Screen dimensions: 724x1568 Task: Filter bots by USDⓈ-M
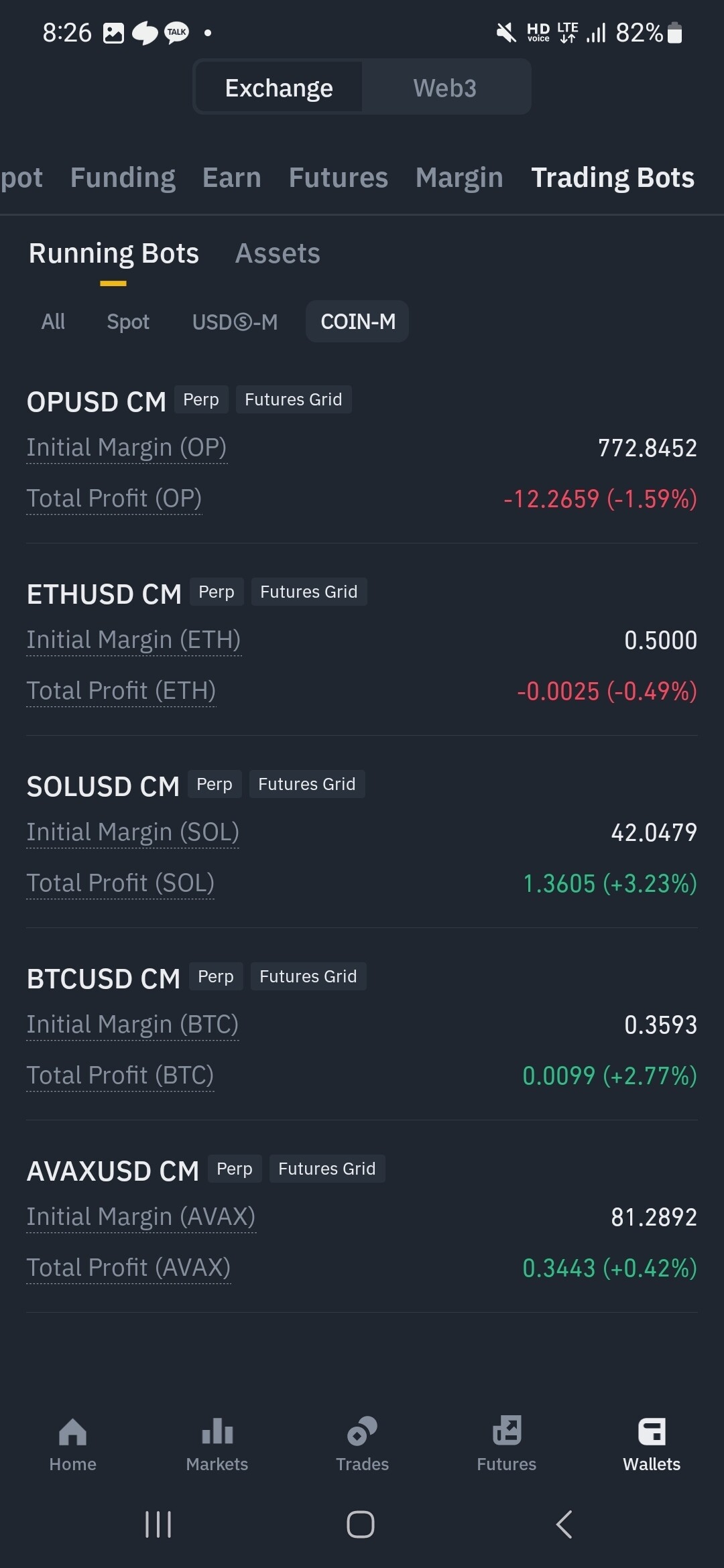point(235,322)
